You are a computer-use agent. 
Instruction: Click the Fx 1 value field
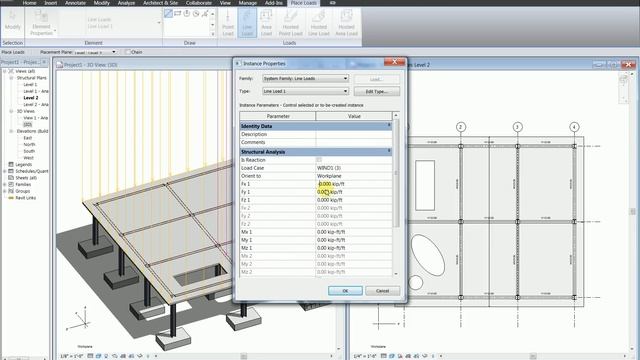click(354, 184)
